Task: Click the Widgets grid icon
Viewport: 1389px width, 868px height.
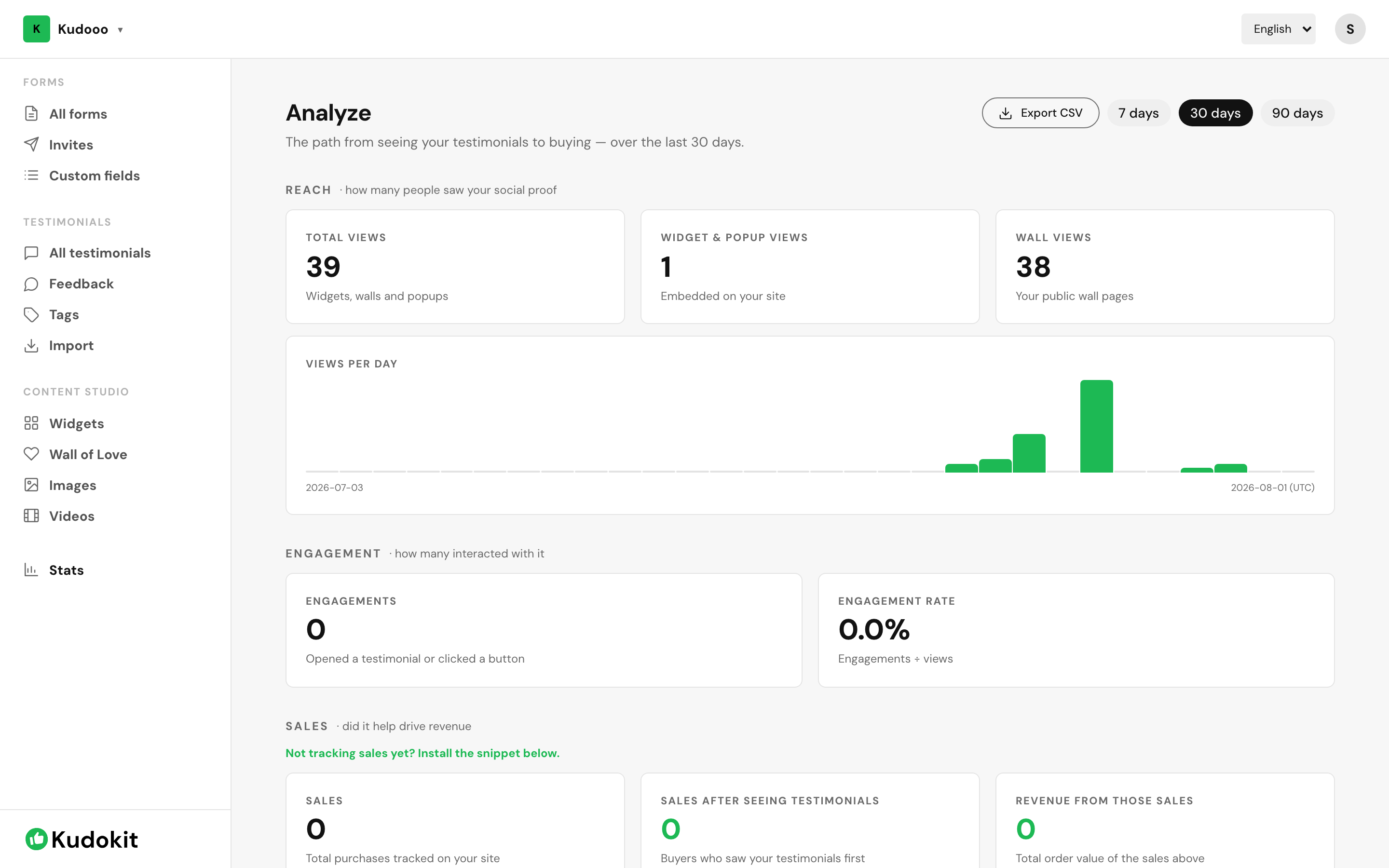Action: [31, 423]
